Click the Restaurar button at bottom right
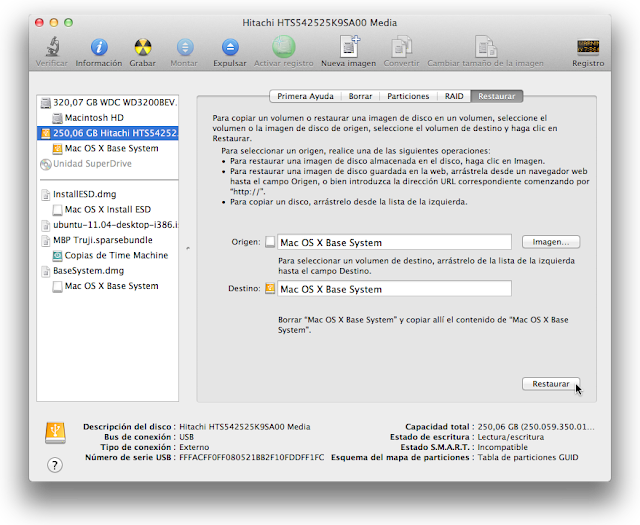The width and height of the screenshot is (640, 525). point(551,384)
